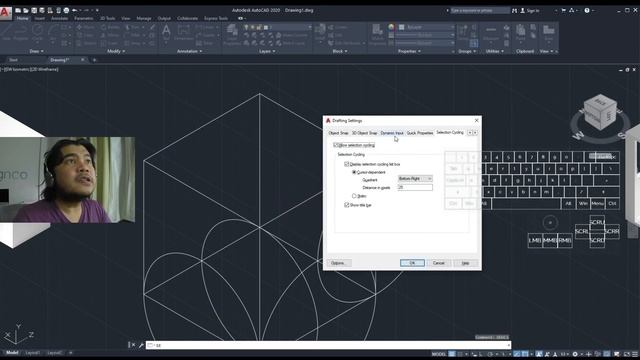Click Sign In in the title bar
The width and height of the screenshot is (640, 360).
click(530, 11)
